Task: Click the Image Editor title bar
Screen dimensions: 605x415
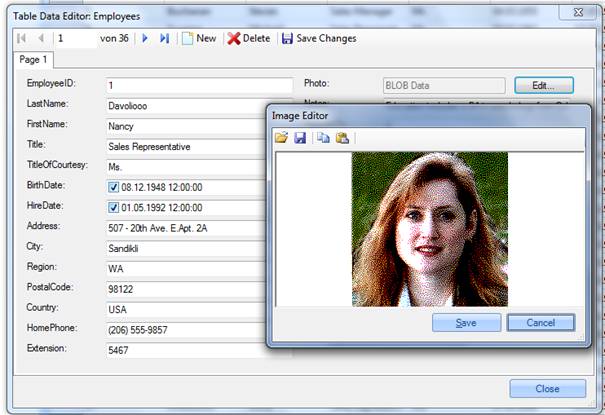Action: pyautogui.click(x=428, y=116)
